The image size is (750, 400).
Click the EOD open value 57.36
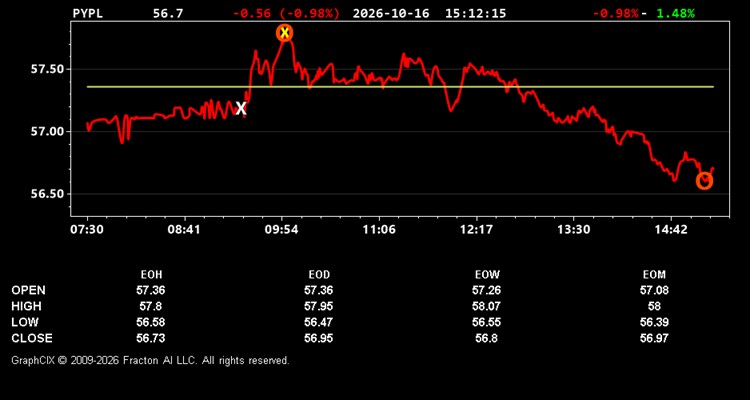point(319,290)
